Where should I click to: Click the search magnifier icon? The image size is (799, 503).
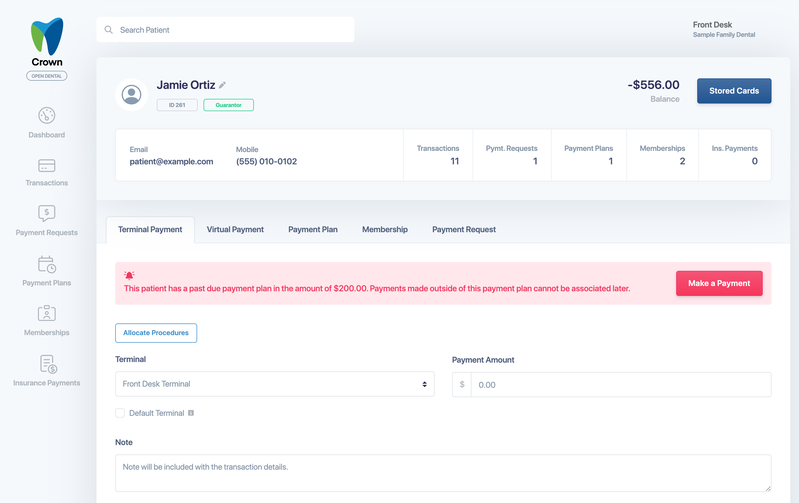(109, 30)
